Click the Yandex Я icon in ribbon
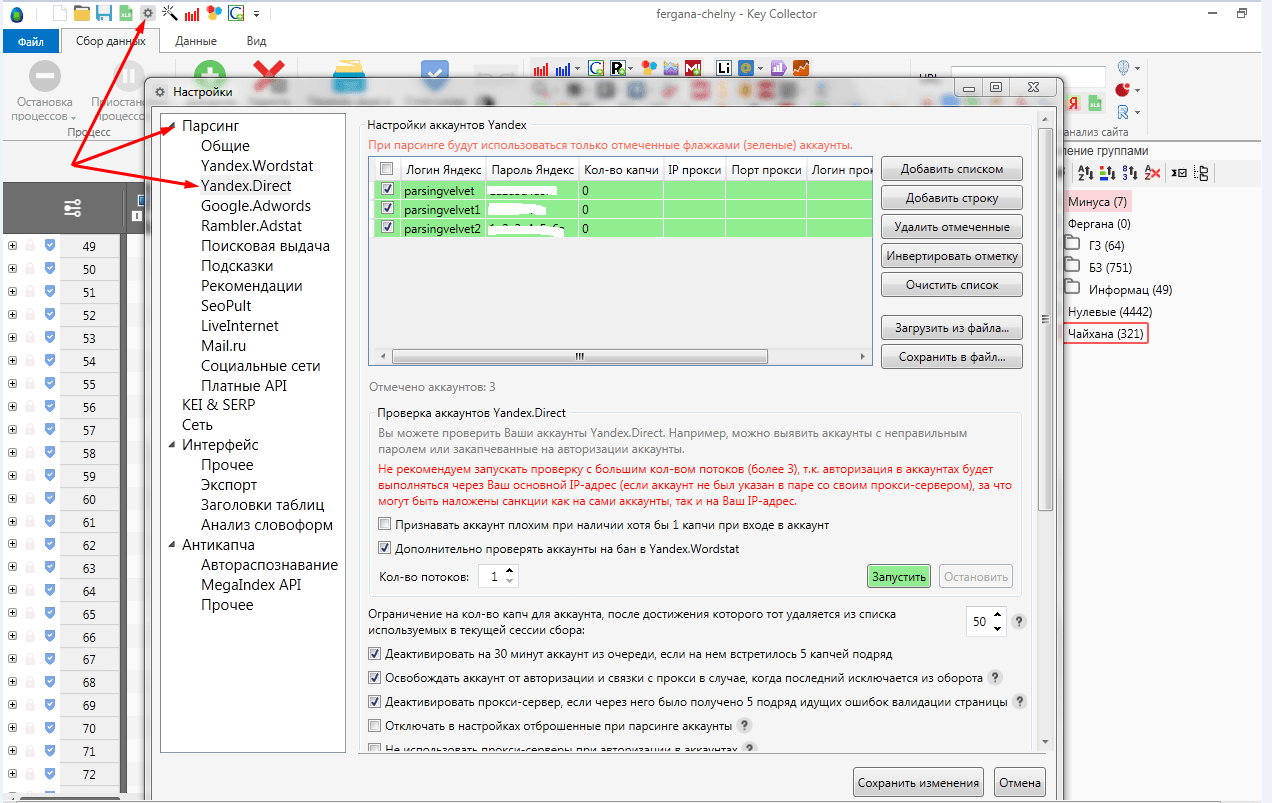1272x803 pixels. tap(1073, 103)
